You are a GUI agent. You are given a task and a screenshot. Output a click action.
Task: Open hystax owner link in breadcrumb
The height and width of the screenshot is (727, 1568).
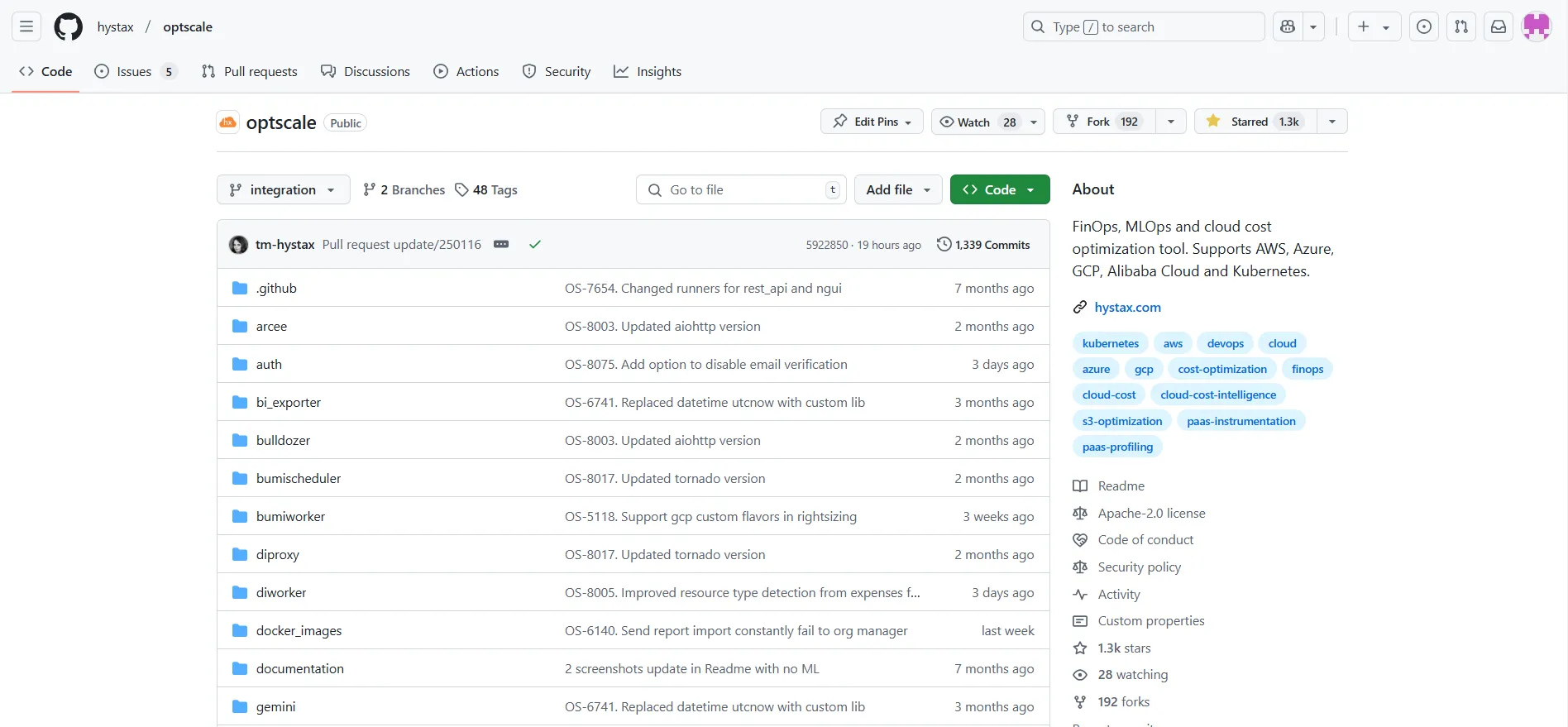[x=115, y=26]
